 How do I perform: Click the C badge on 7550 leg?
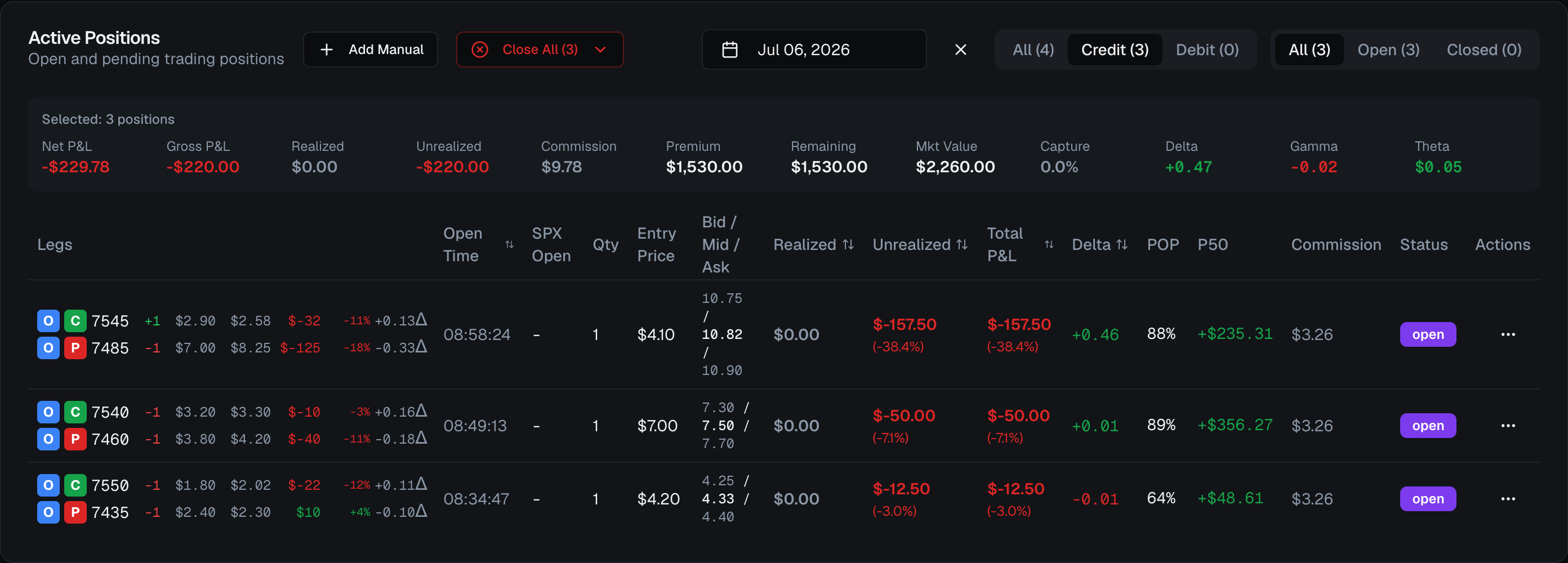75,485
